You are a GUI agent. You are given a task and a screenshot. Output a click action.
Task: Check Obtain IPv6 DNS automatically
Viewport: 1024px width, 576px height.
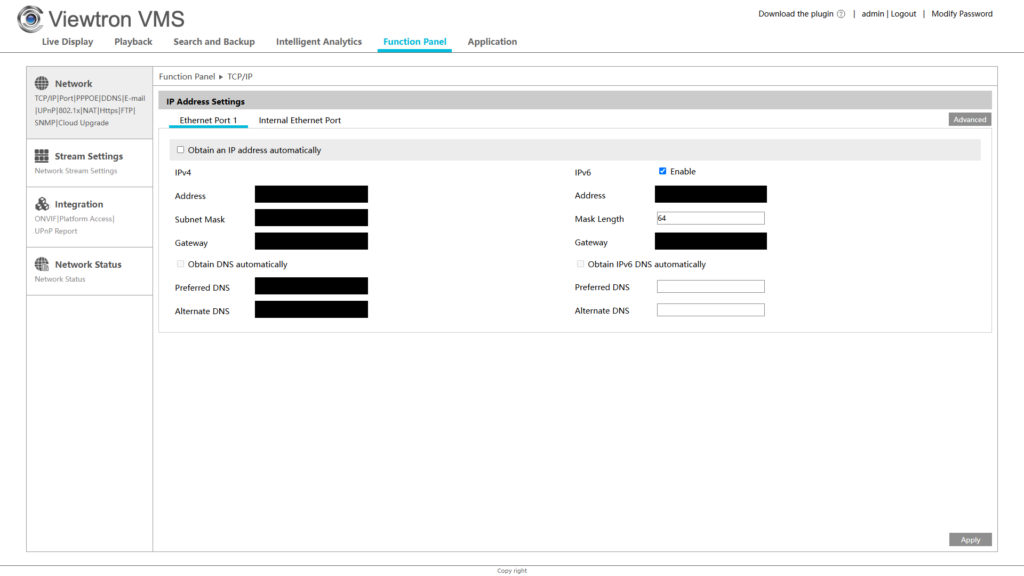point(580,264)
